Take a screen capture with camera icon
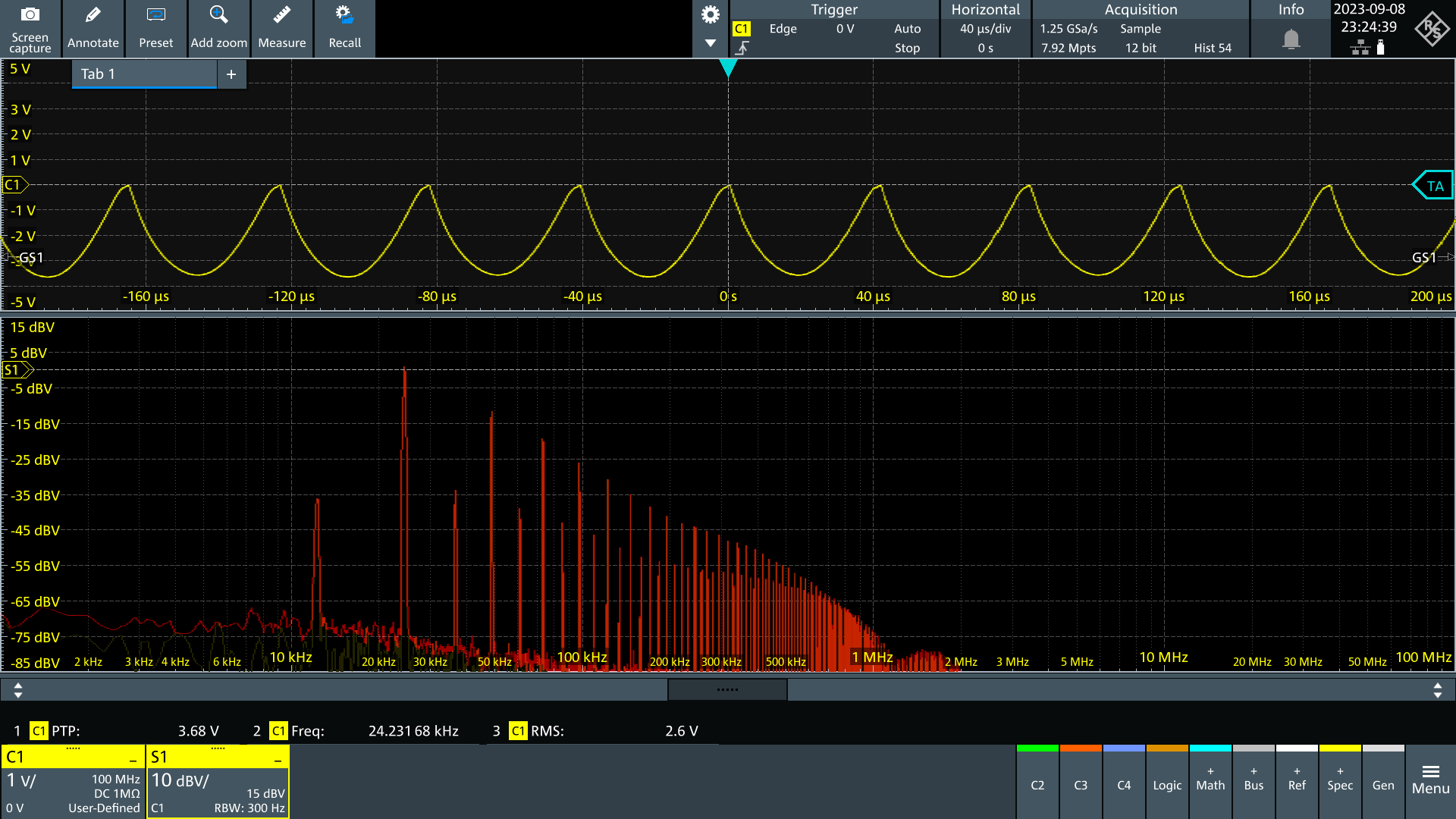Viewport: 1456px width, 819px height. (x=30, y=29)
